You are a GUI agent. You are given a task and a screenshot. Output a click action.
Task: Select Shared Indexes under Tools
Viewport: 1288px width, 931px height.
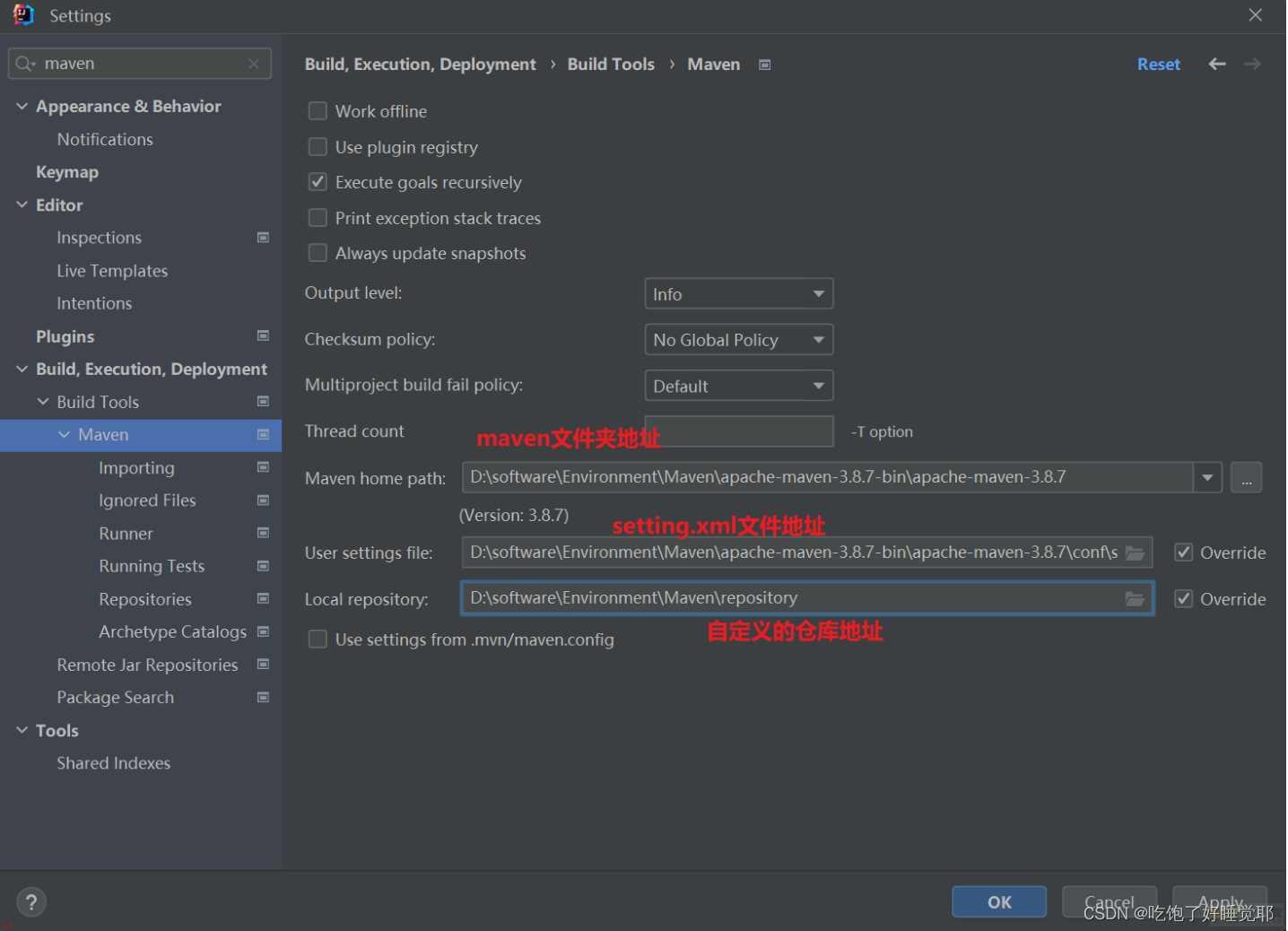[113, 763]
